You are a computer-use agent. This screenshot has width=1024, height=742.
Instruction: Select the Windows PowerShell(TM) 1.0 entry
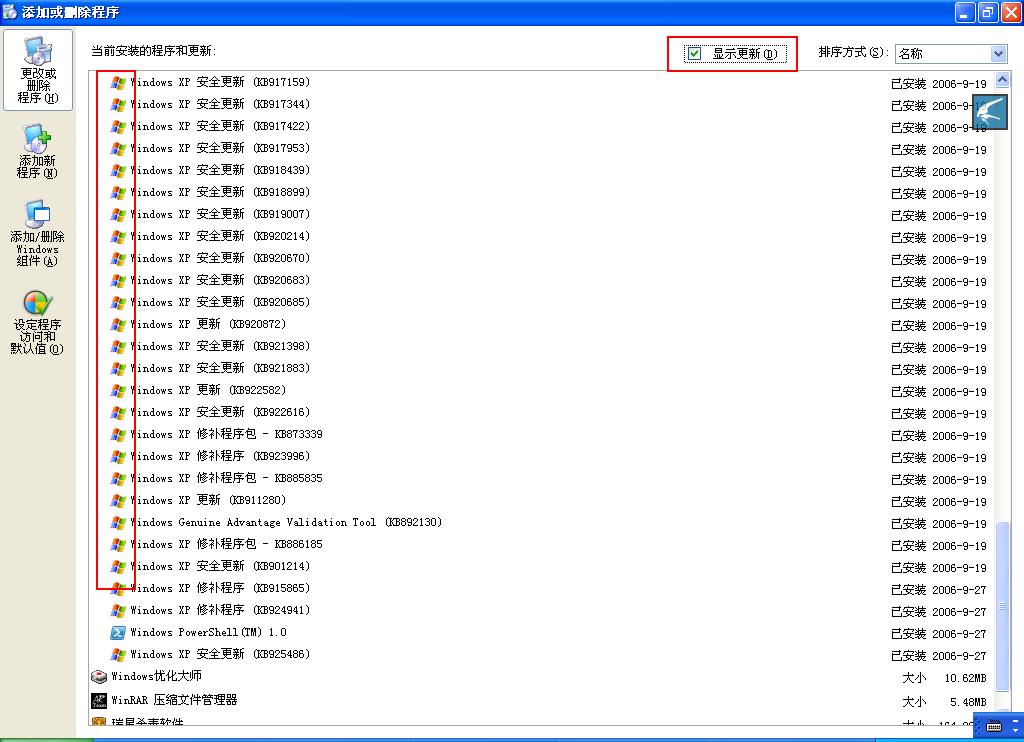[x=208, y=632]
